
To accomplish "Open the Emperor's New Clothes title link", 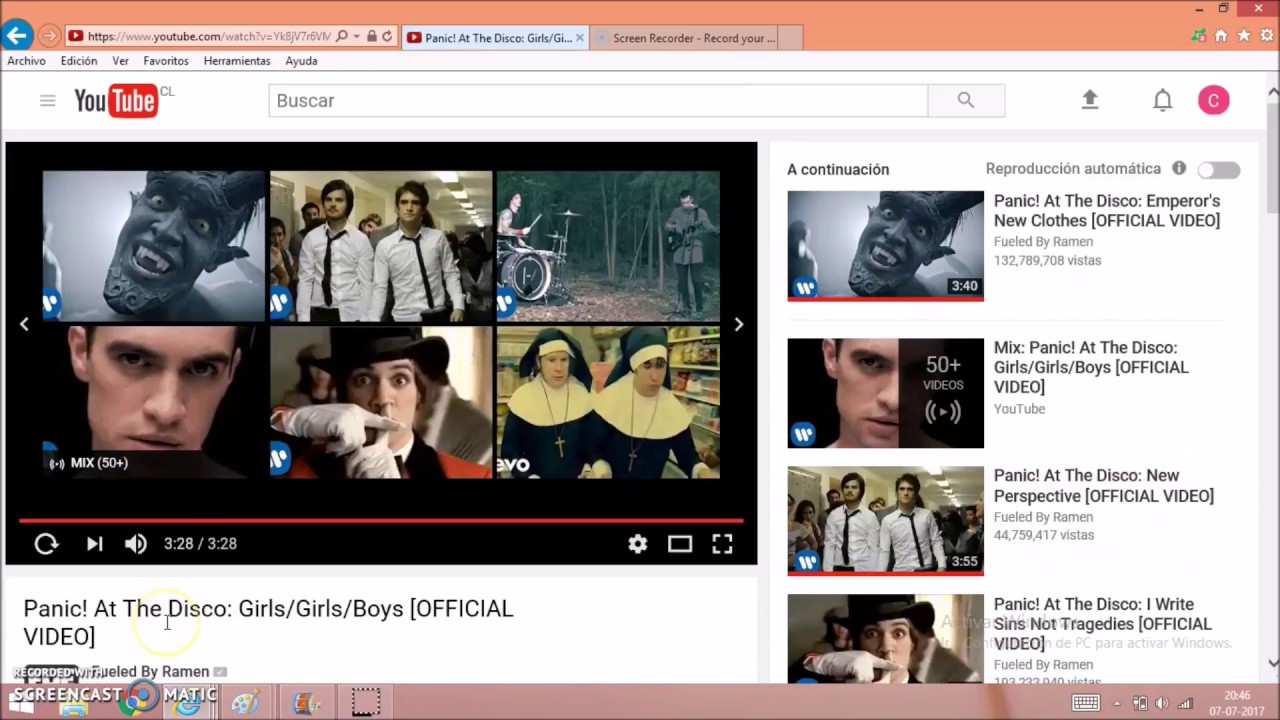I will pos(1107,211).
